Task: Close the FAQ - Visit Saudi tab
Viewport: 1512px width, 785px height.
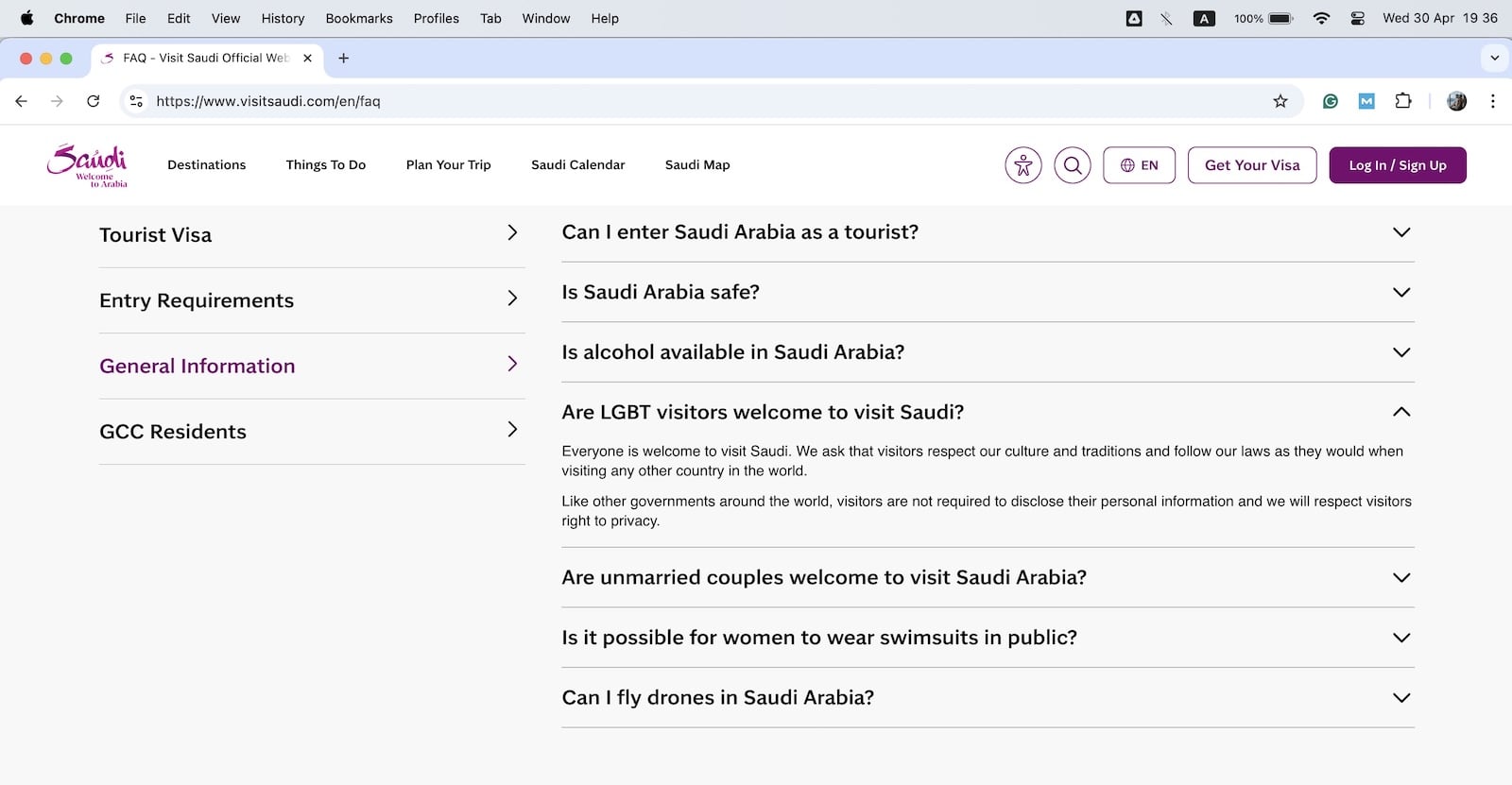Action: coord(307,59)
